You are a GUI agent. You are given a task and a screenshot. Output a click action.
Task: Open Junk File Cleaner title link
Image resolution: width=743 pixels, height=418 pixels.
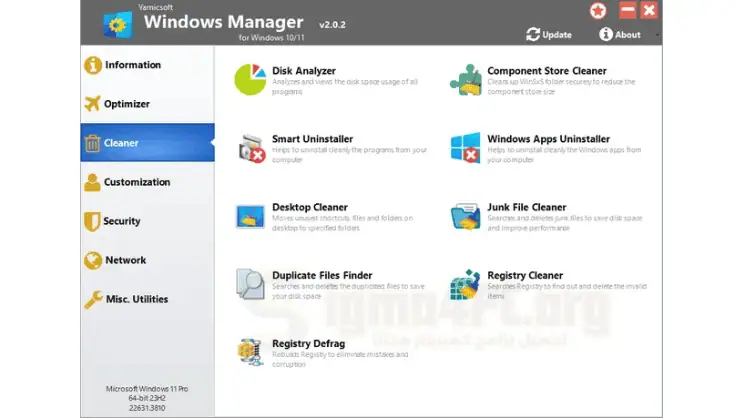tap(526, 207)
